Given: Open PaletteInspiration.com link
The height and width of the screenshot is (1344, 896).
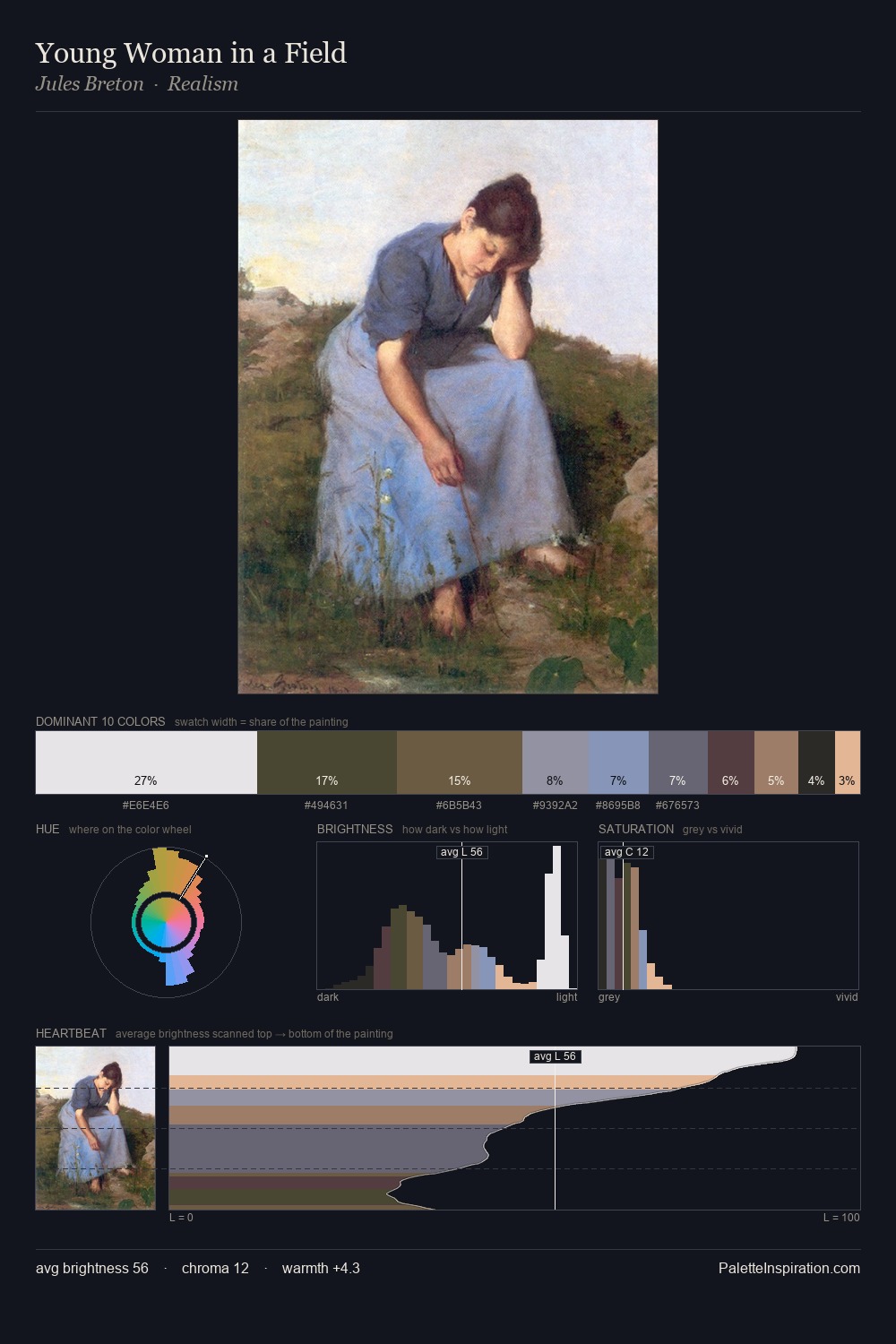Looking at the screenshot, I should tap(789, 1268).
